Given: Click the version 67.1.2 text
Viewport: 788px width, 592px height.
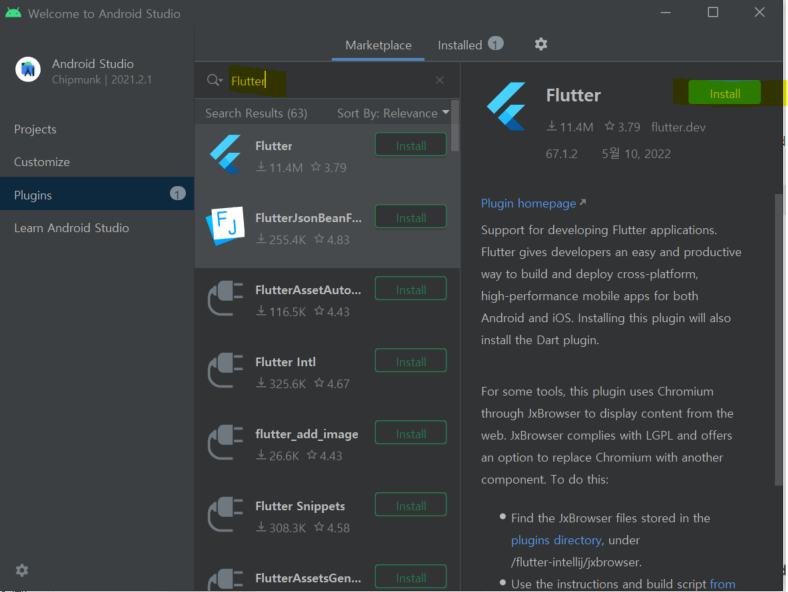Looking at the screenshot, I should pos(561,153).
